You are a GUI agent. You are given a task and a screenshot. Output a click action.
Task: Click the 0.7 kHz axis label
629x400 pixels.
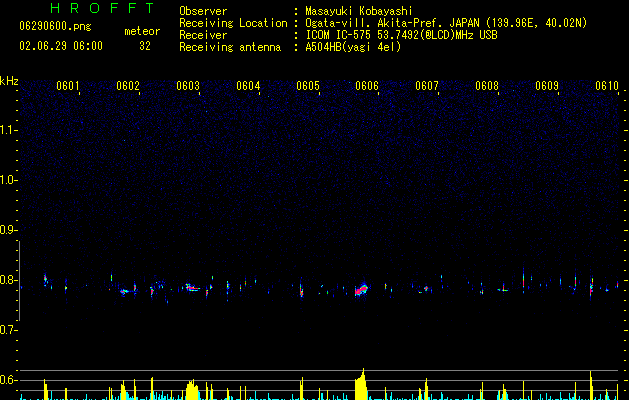click(8, 330)
